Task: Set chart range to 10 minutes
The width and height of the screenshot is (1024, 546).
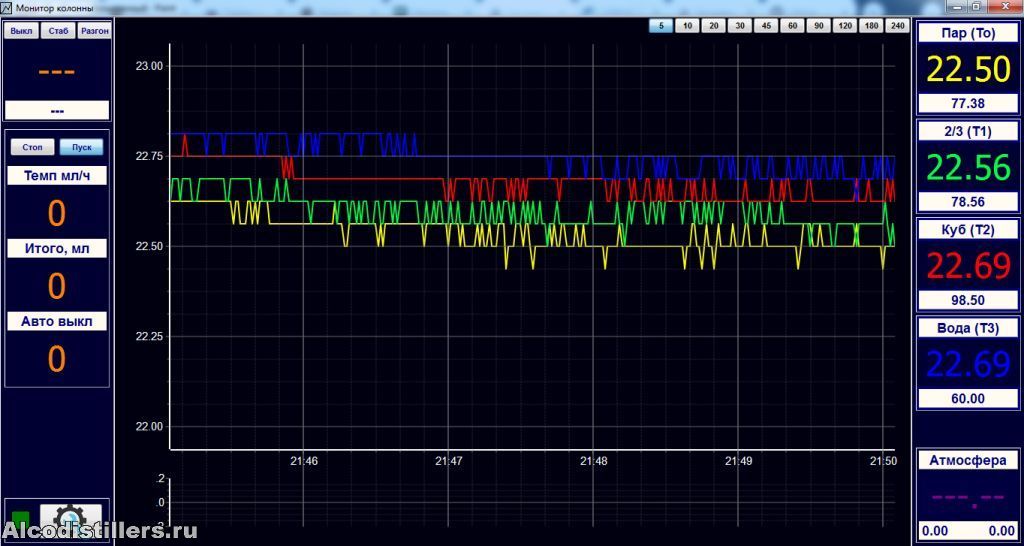Action: point(687,26)
